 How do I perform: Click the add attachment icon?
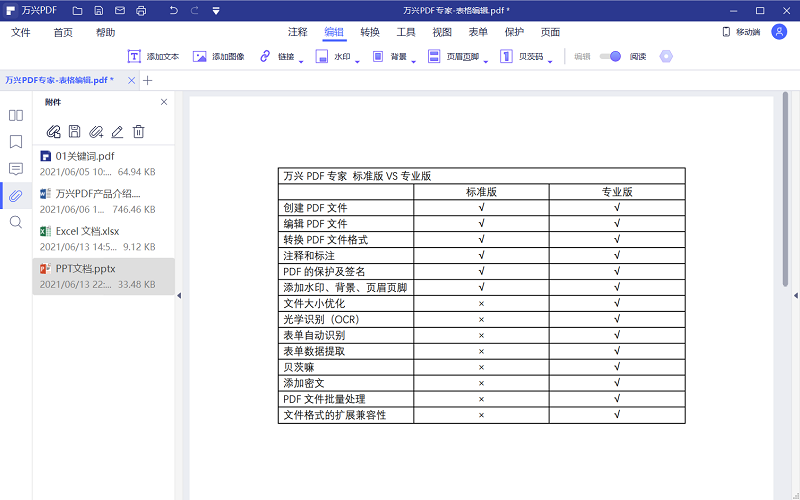coord(54,131)
